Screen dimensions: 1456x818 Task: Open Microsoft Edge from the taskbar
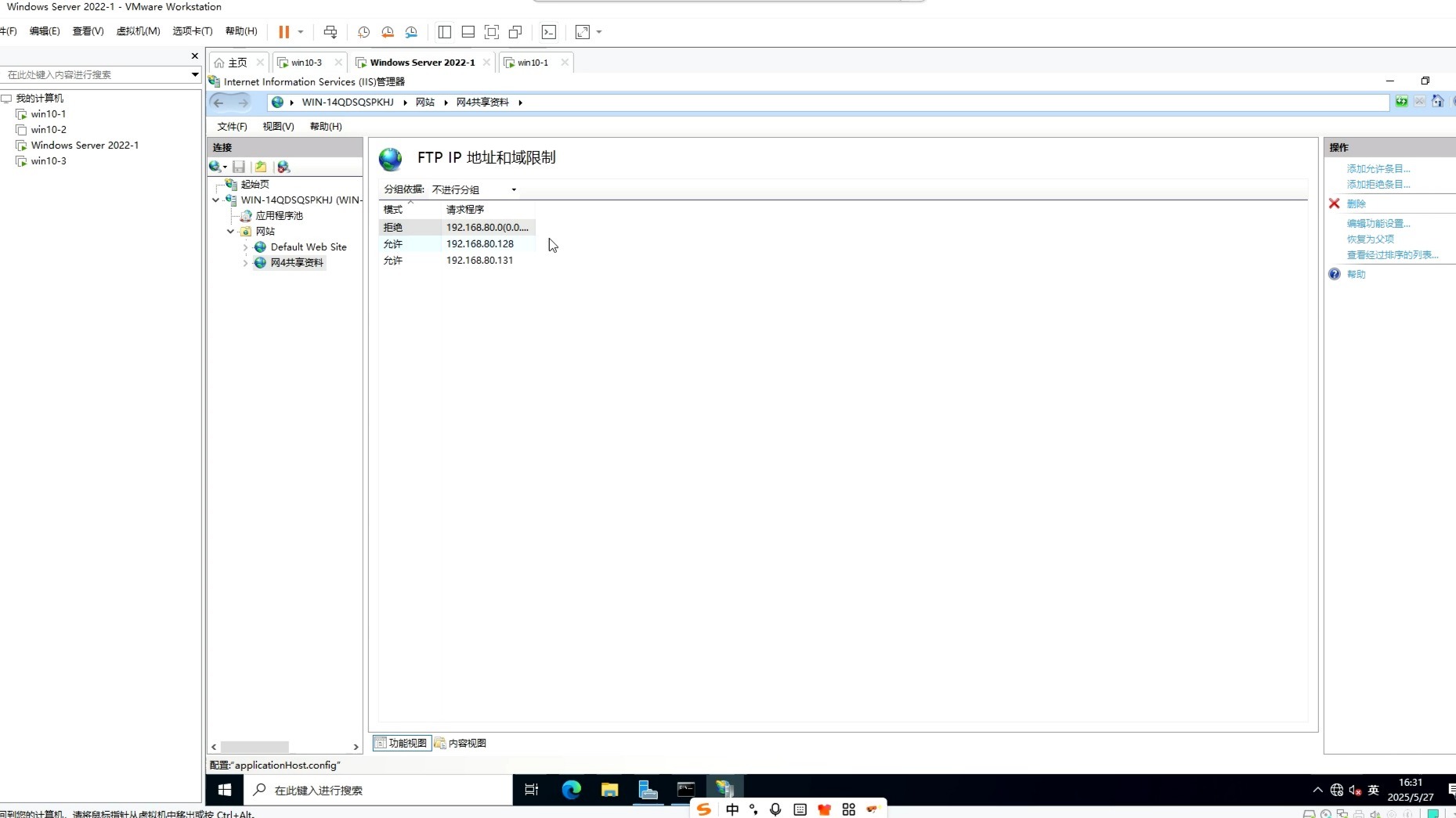(x=571, y=790)
